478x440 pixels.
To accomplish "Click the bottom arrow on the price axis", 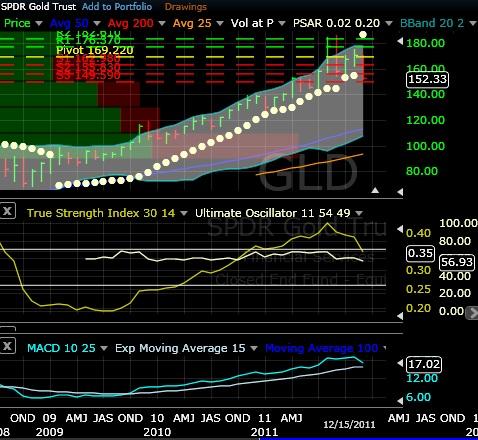I will (x=400, y=192).
